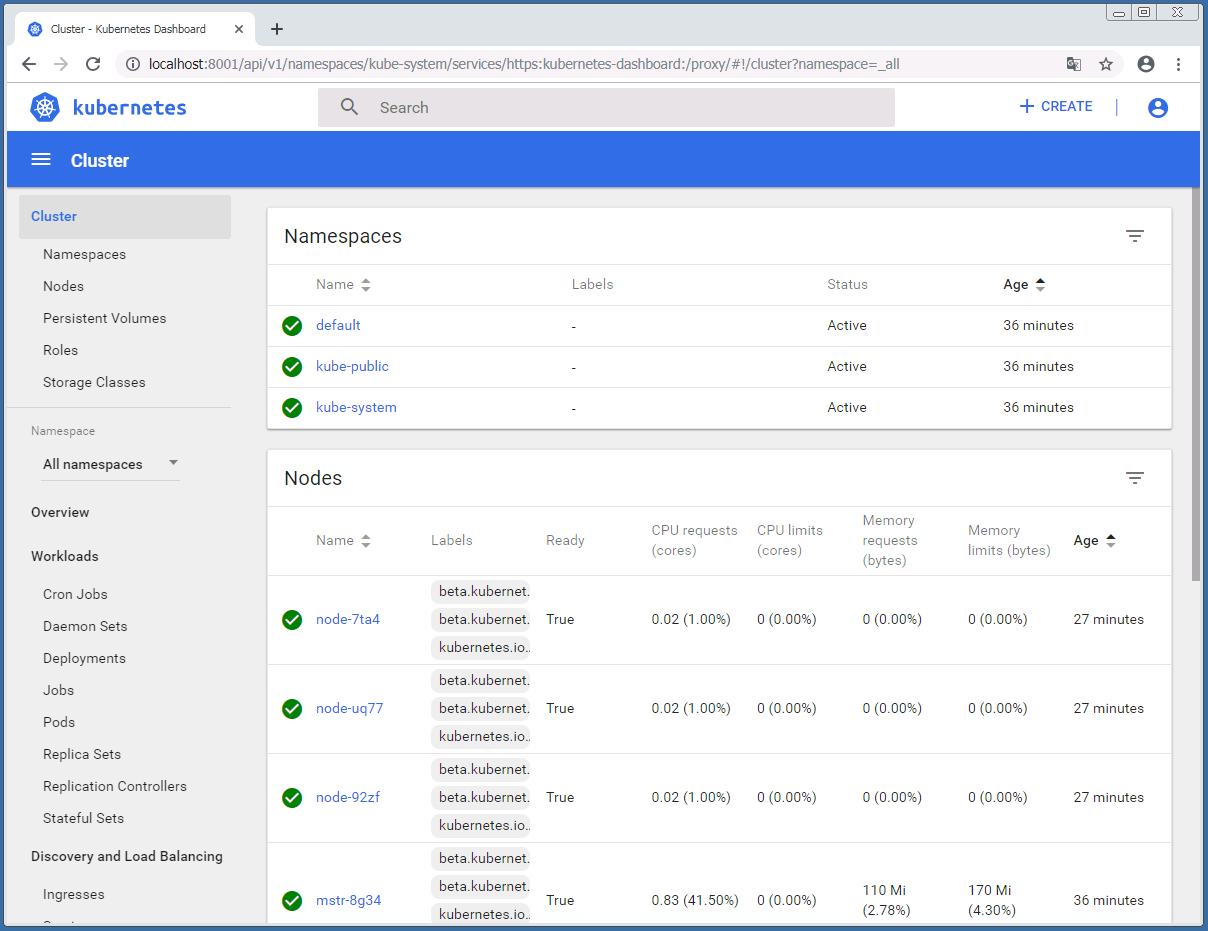Open Persistent Volumes in the sidebar

(105, 319)
